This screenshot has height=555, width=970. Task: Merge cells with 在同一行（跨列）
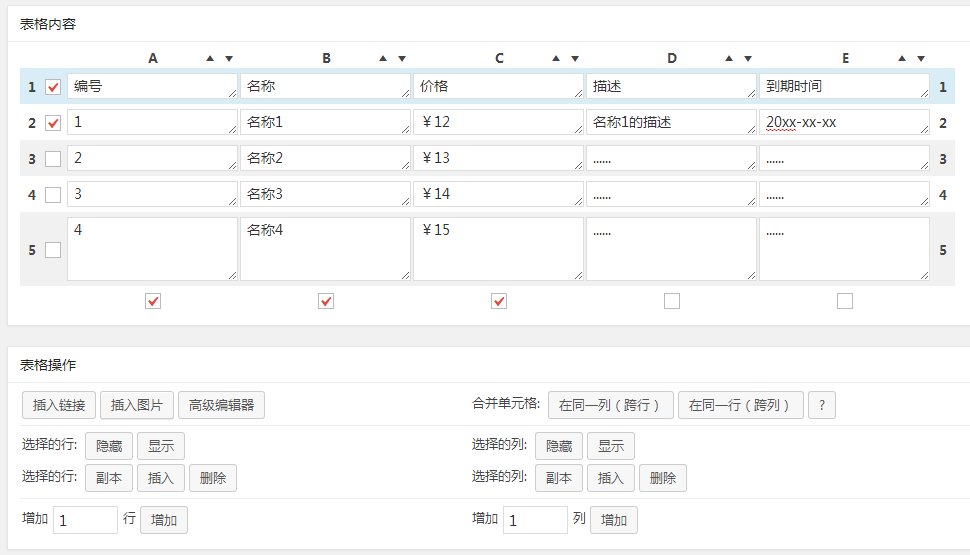tap(740, 405)
